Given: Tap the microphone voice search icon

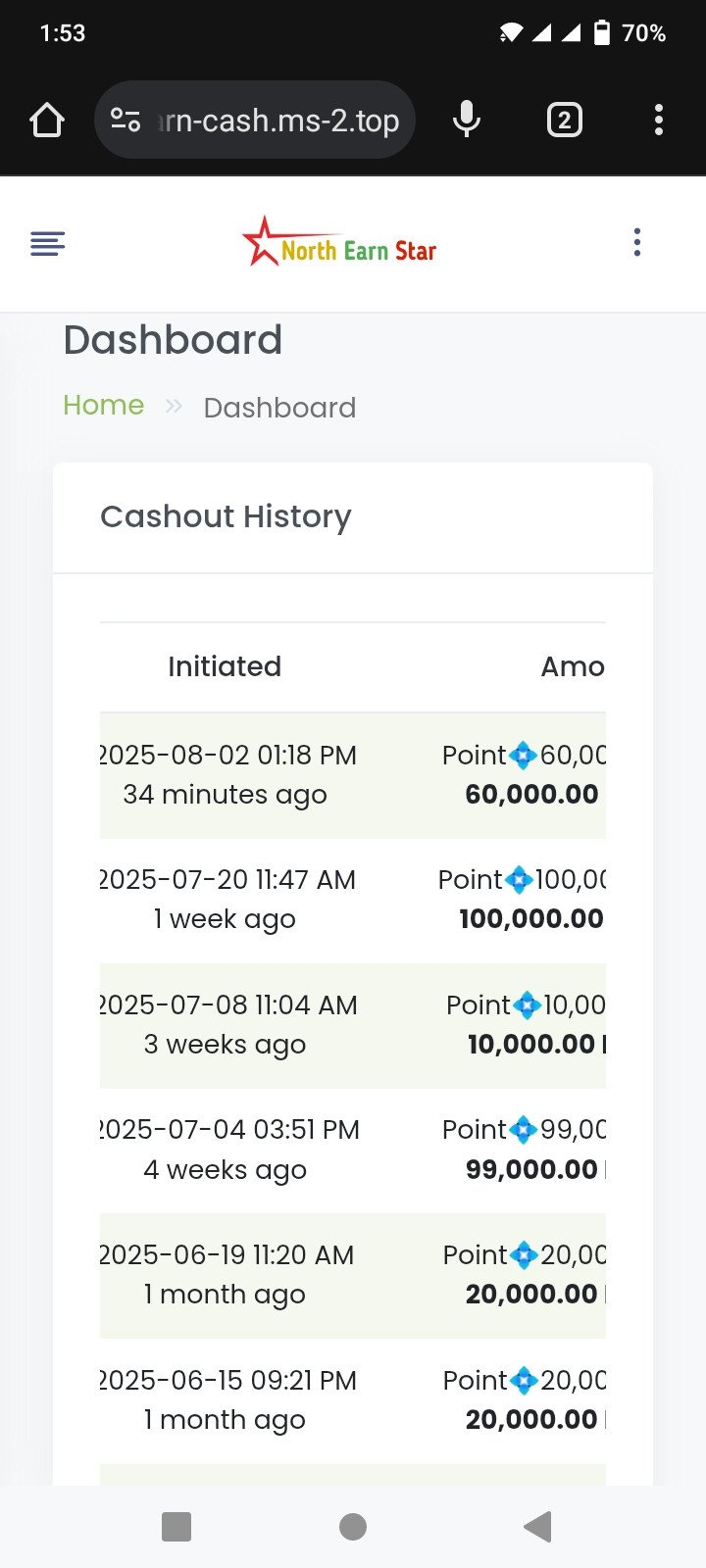Looking at the screenshot, I should coord(467,121).
